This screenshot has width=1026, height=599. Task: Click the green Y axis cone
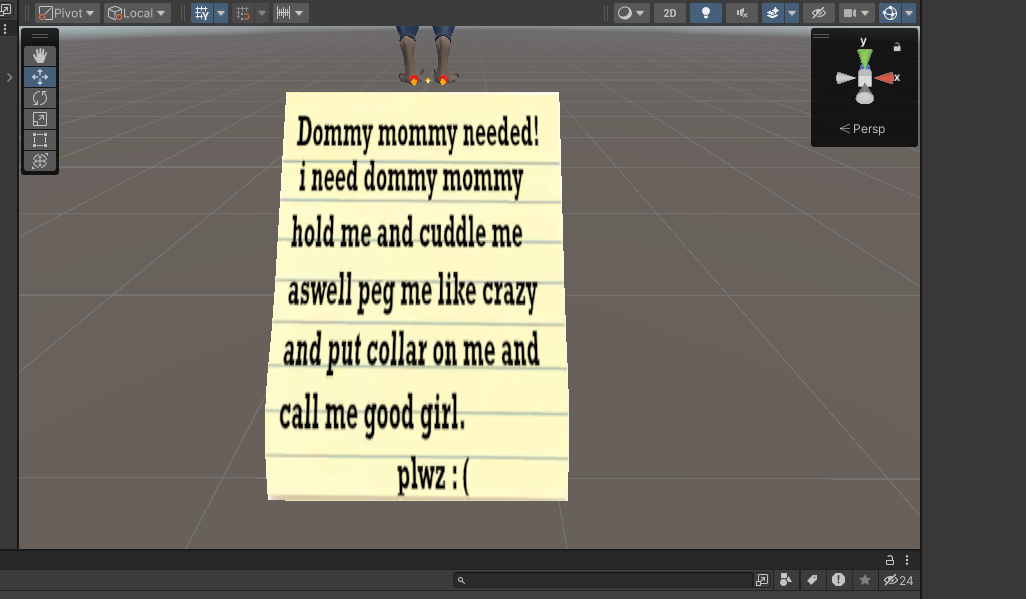[x=864, y=58]
